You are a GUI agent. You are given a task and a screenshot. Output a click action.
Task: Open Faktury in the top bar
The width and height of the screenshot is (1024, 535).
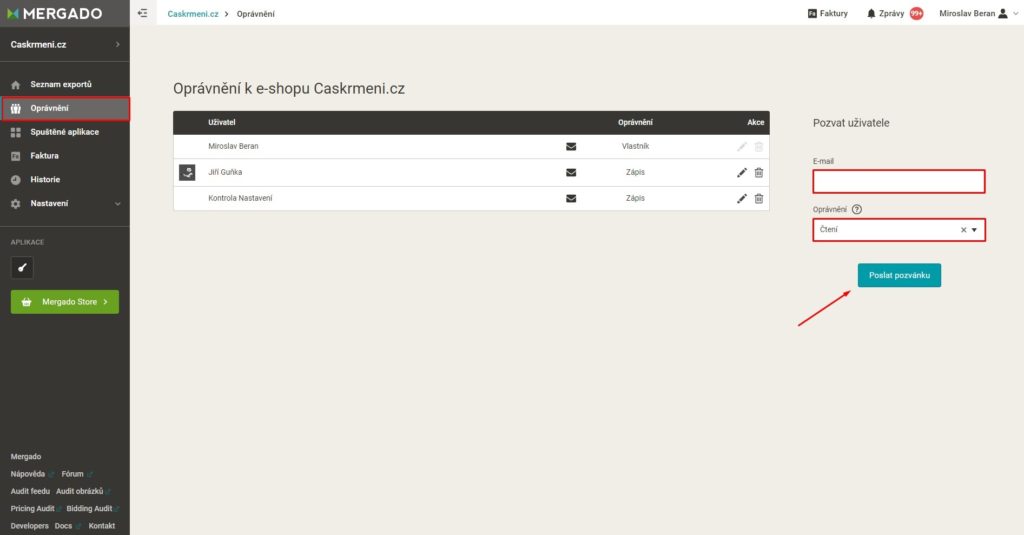tap(827, 13)
